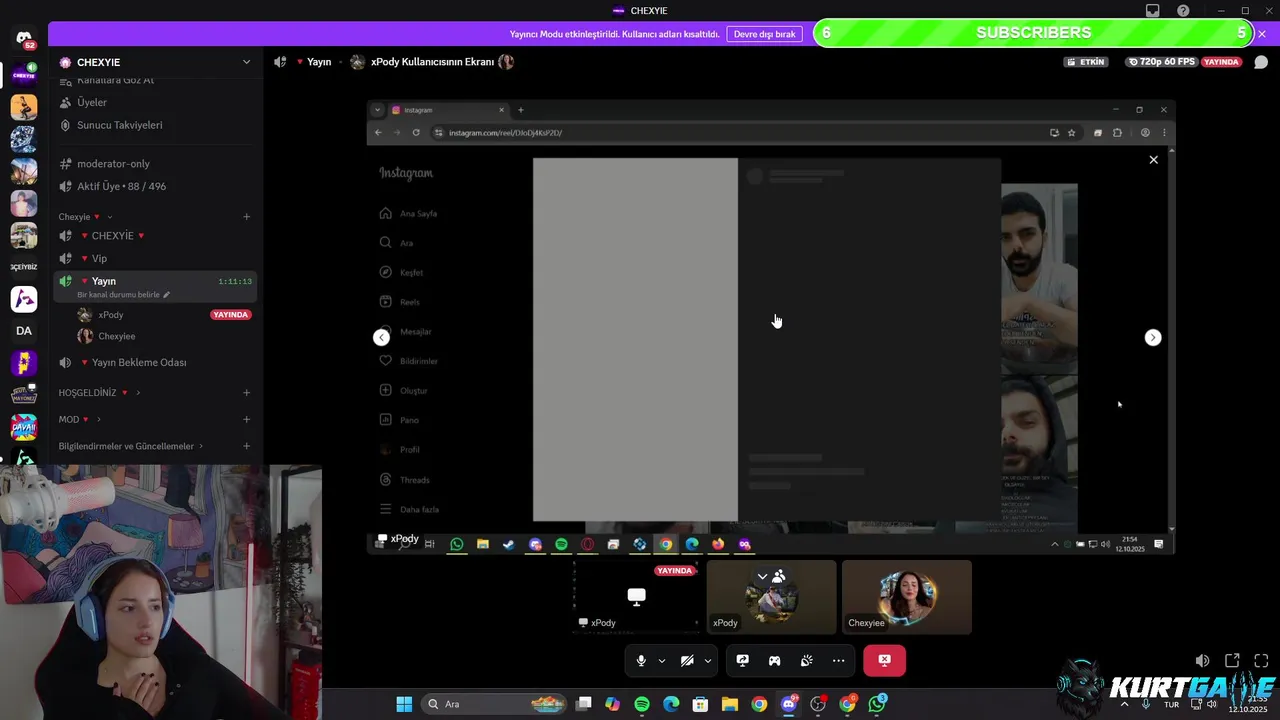Screen dimensions: 1280x720
Task: Open the soundboard icon
Action: (x=806, y=661)
